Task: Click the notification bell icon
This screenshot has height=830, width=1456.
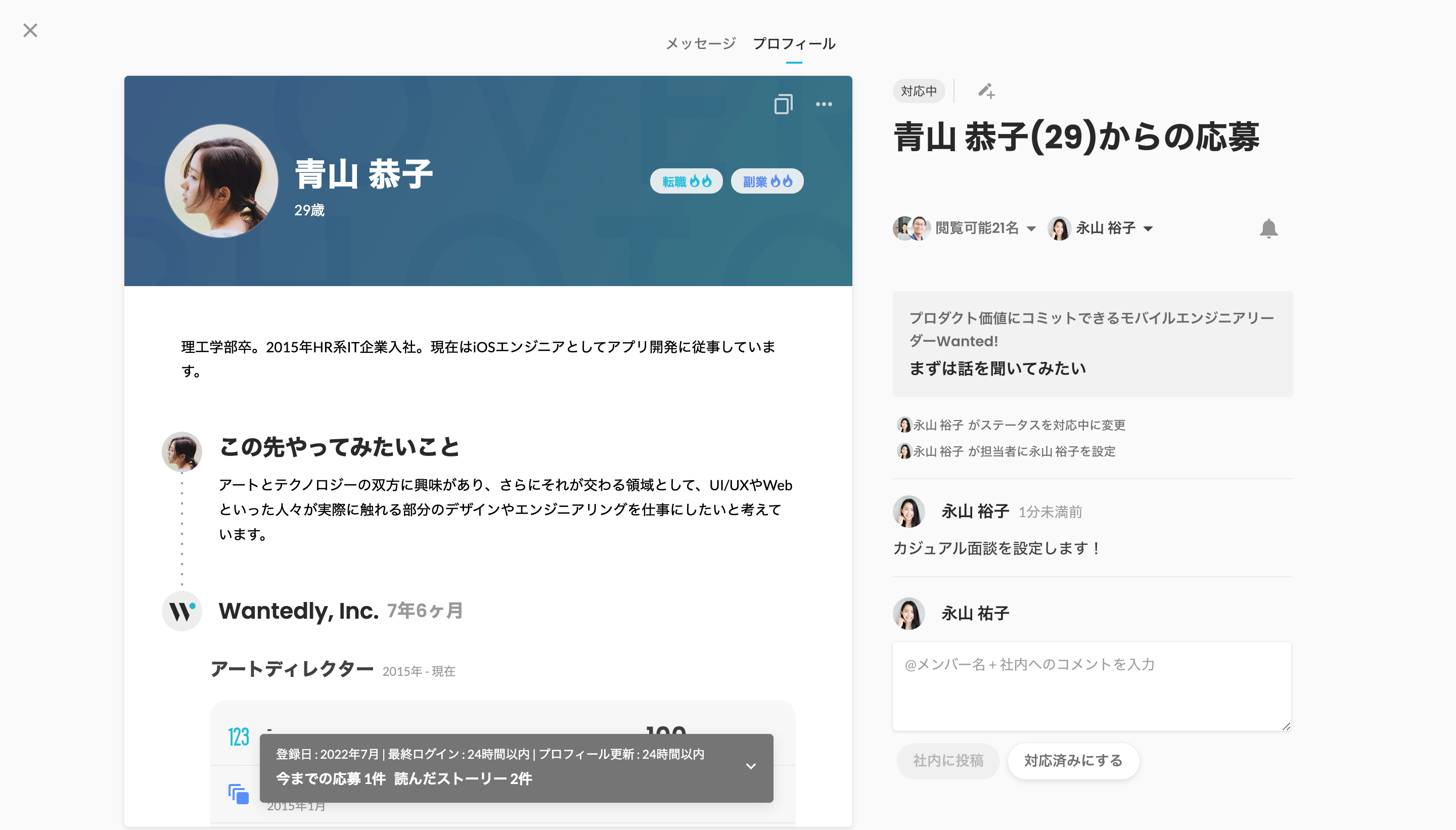Action: point(1268,228)
